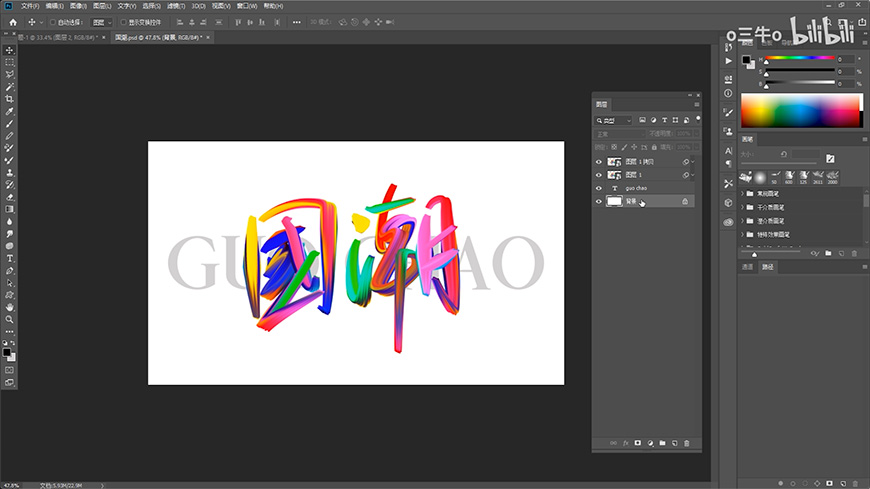This screenshot has width=870, height=489.
Task: Select the Crop tool
Action: click(10, 99)
